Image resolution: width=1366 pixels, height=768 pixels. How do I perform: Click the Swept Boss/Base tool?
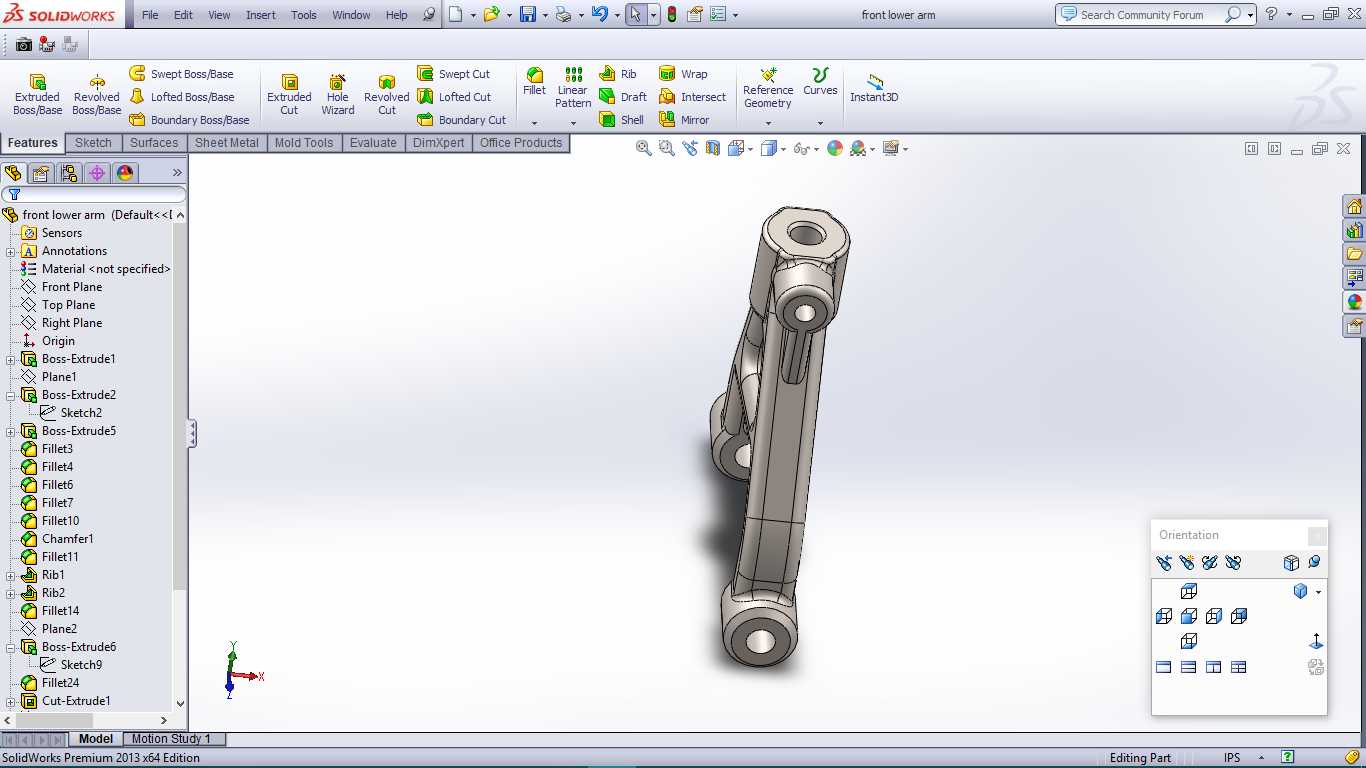[x=181, y=74]
